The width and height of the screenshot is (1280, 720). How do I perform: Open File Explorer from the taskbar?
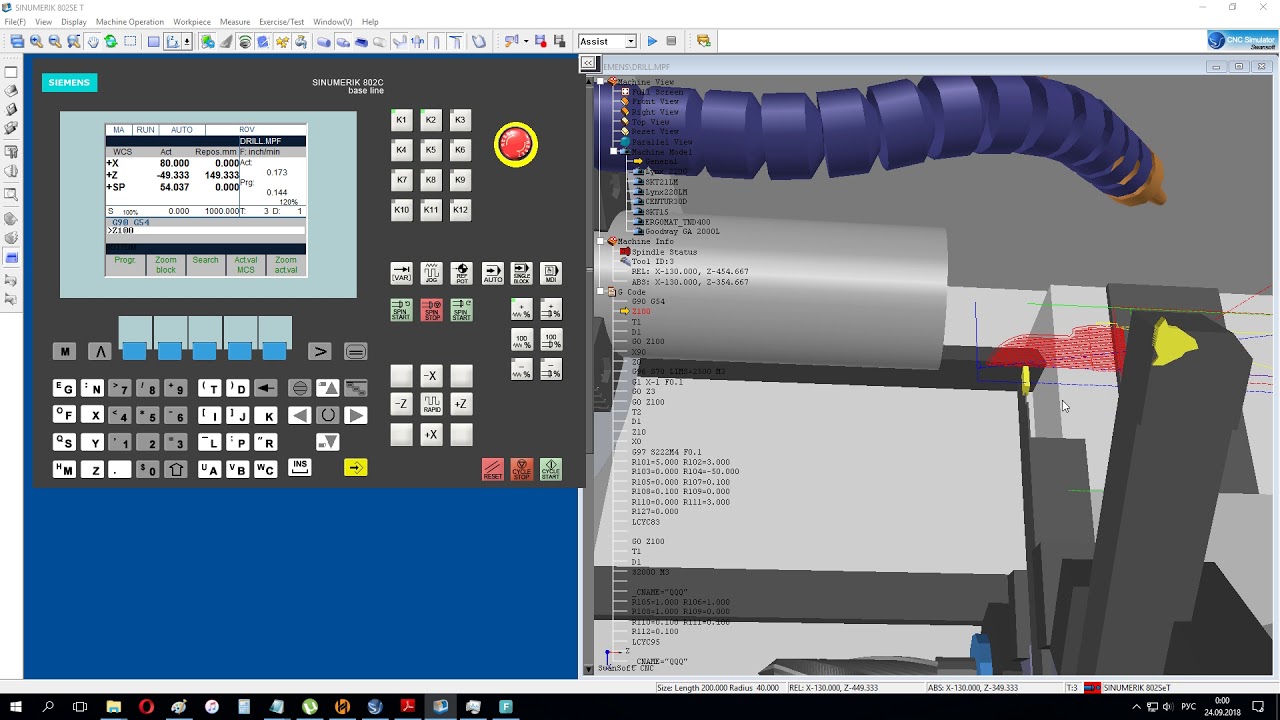click(x=113, y=707)
